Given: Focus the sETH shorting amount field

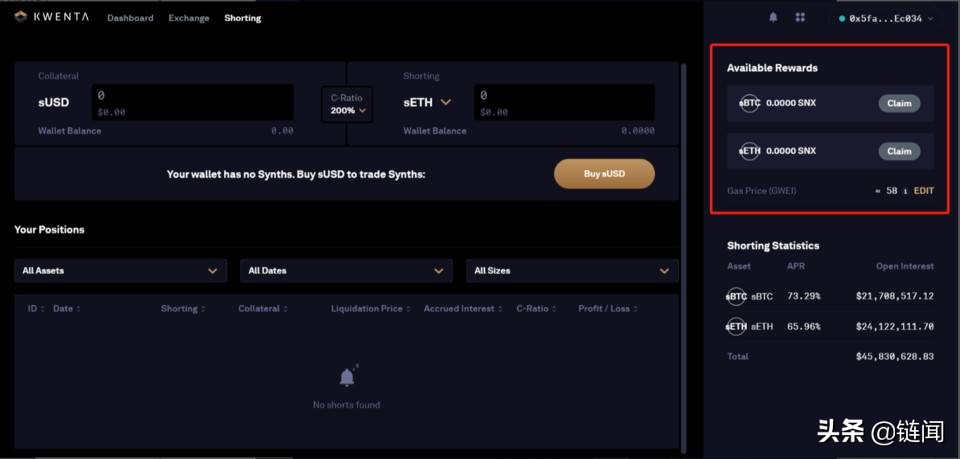Looking at the screenshot, I should 564,102.
